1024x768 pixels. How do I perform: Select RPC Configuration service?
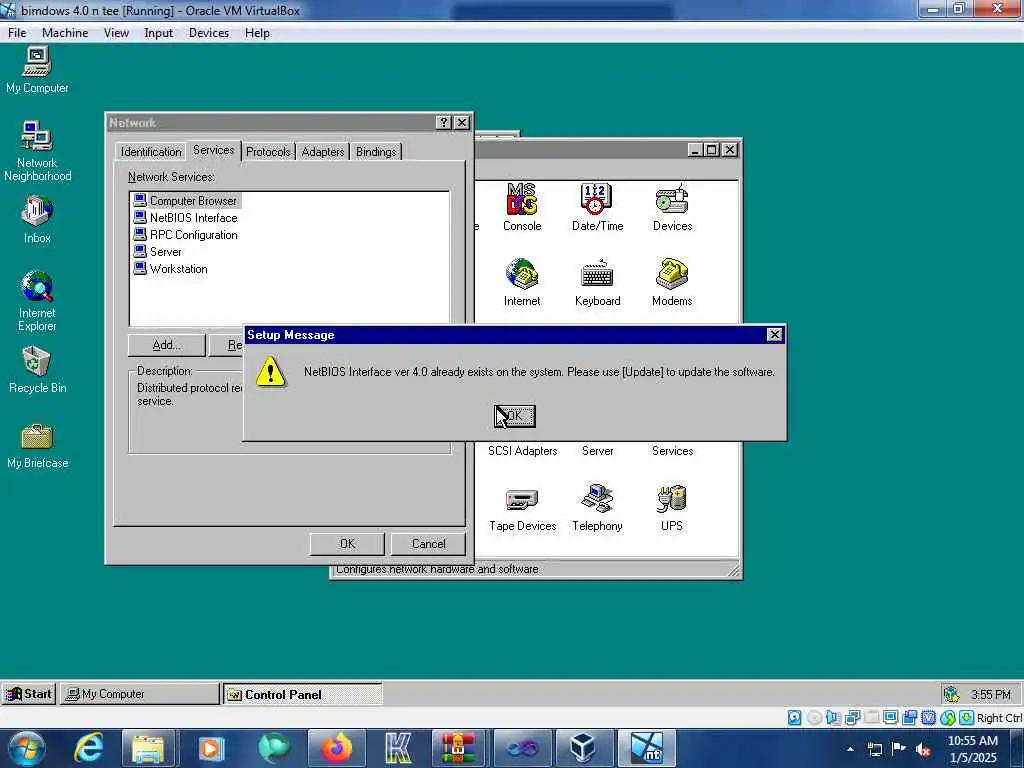(185, 234)
